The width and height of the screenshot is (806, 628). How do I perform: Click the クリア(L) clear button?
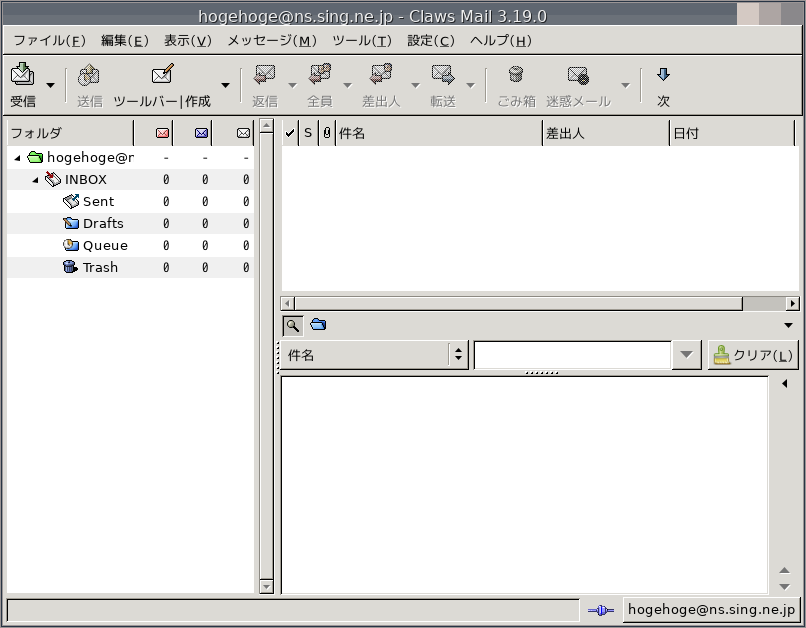753,355
